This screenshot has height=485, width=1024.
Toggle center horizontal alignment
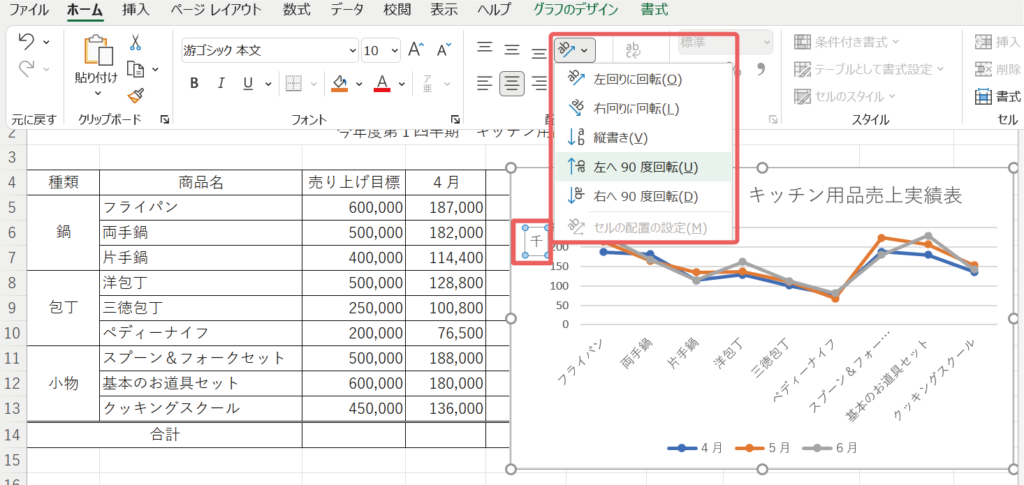512,83
